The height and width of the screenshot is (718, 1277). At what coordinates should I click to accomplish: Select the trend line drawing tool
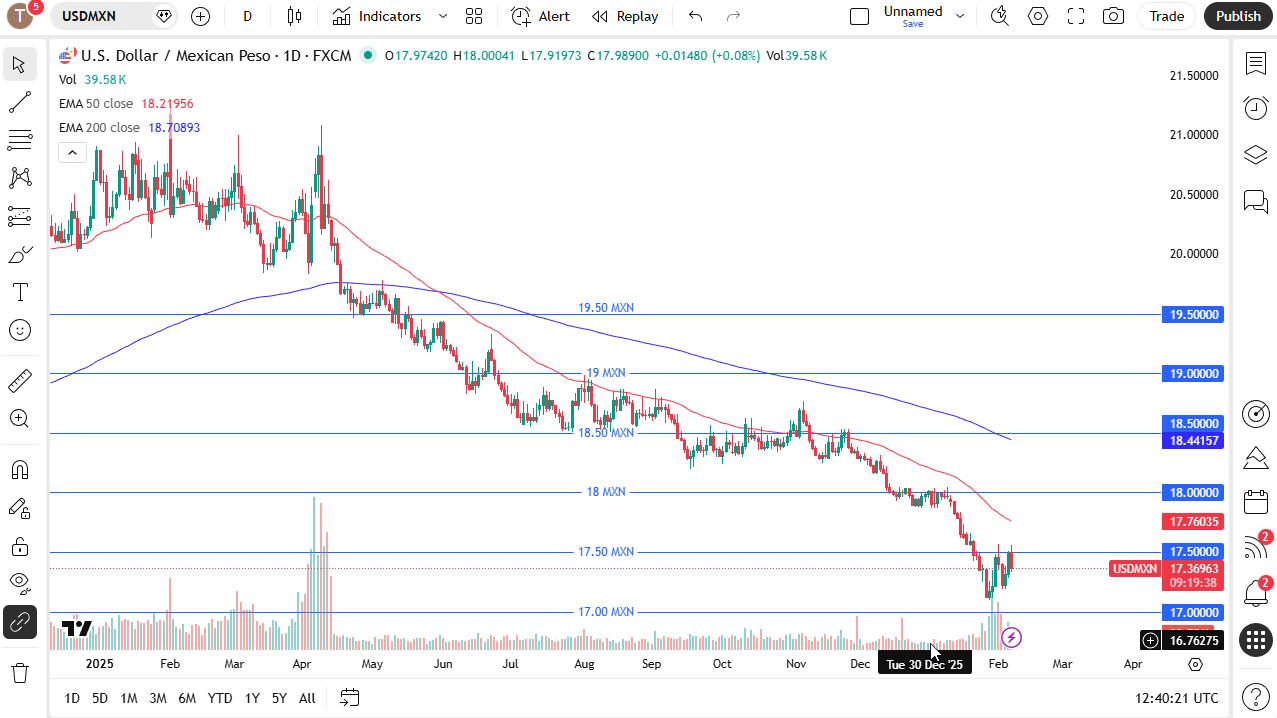point(19,103)
